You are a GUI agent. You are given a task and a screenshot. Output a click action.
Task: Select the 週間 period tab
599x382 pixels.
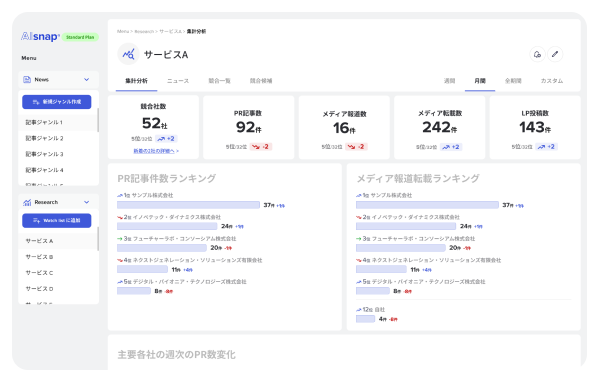[x=449, y=81]
